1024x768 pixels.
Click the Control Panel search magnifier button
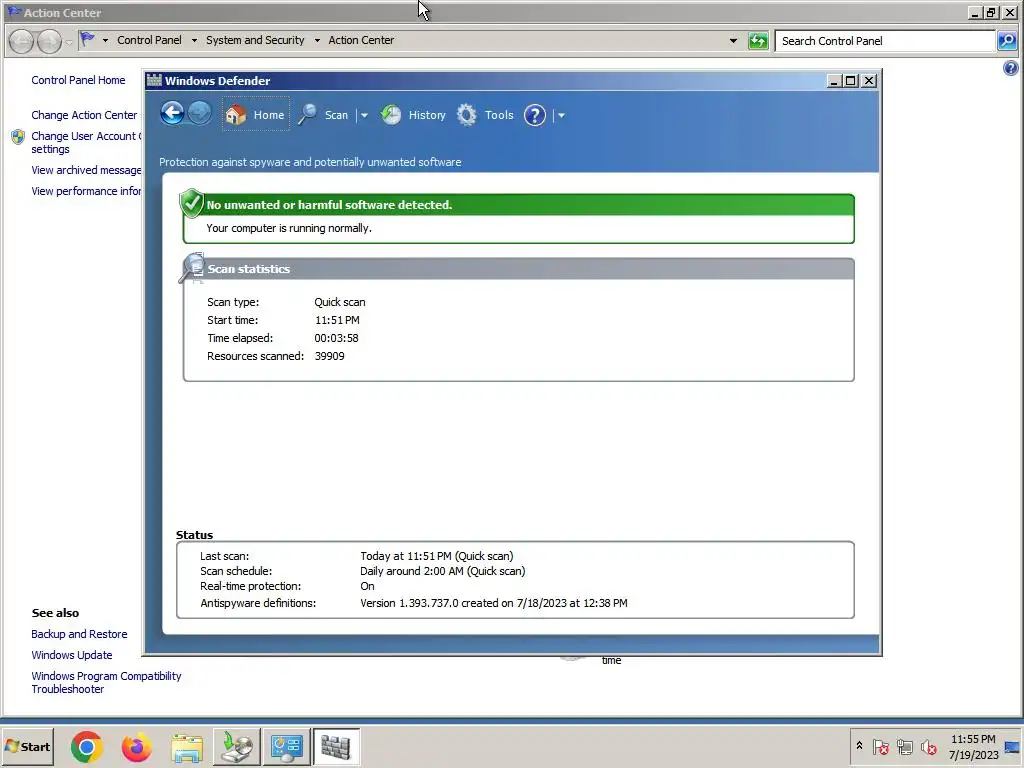(x=1007, y=40)
